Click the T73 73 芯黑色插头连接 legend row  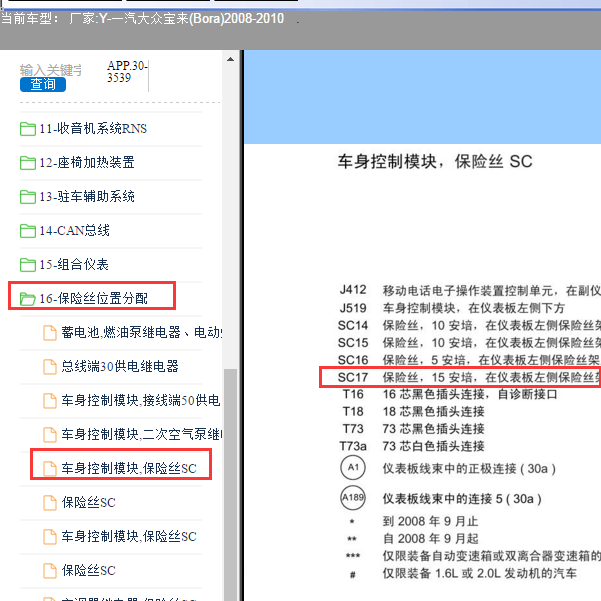pos(414,429)
